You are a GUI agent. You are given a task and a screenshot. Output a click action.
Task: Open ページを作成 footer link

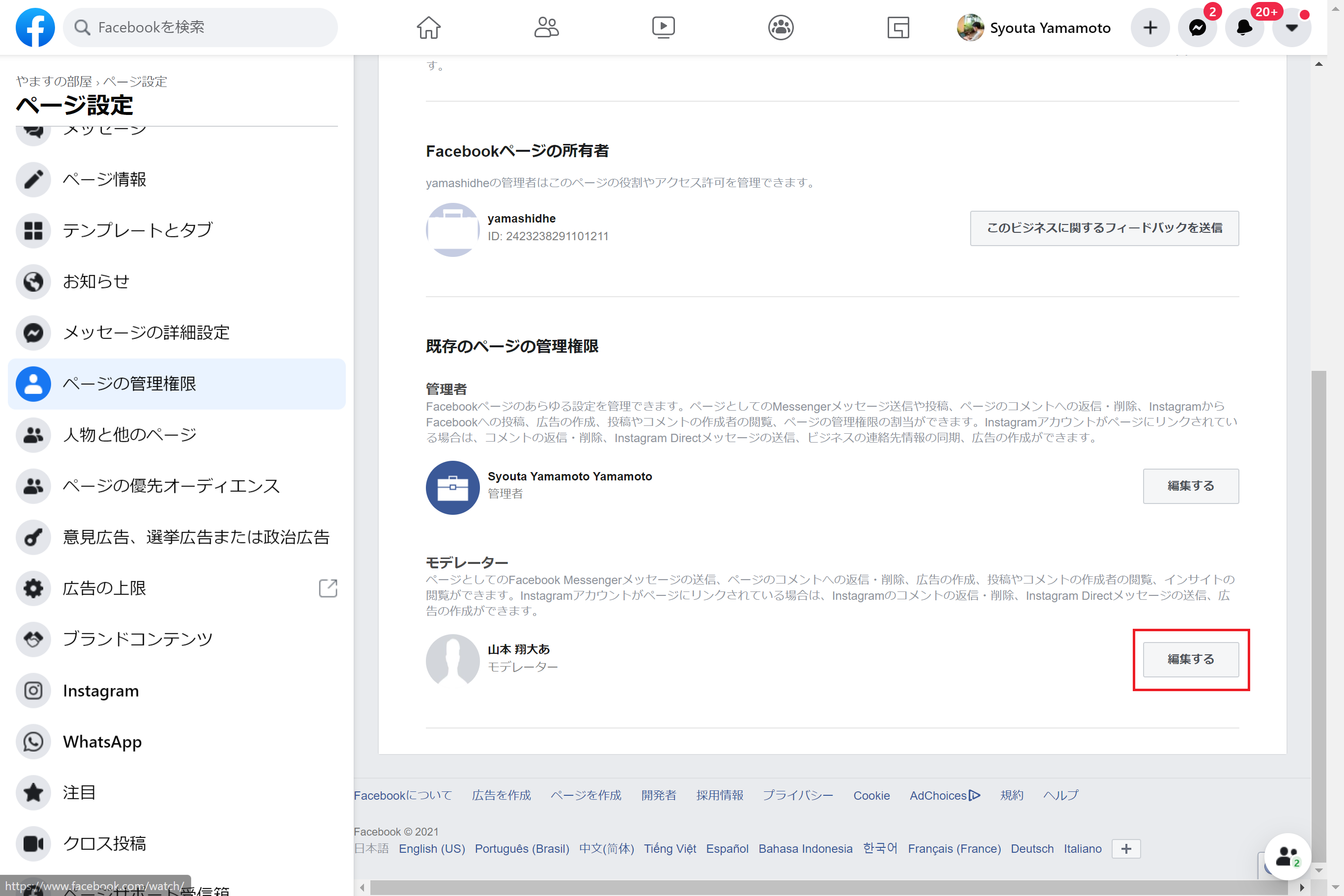tap(586, 795)
